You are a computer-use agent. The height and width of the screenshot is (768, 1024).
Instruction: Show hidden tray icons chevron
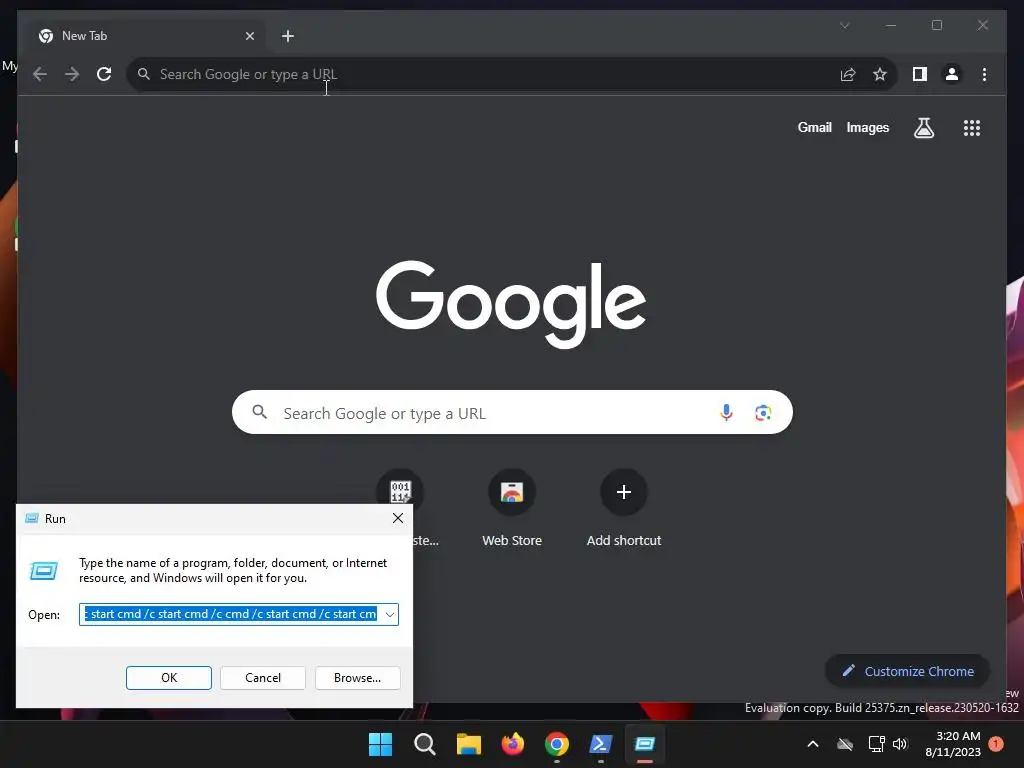[x=813, y=744]
